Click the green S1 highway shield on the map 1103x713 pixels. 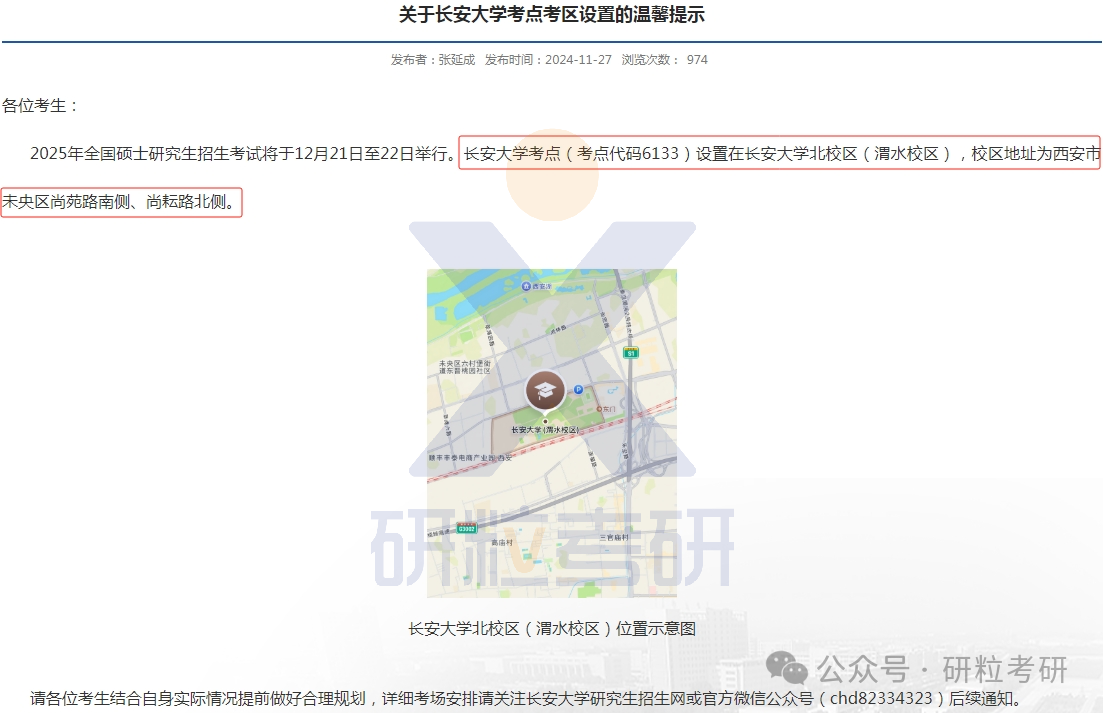pyautogui.click(x=631, y=352)
